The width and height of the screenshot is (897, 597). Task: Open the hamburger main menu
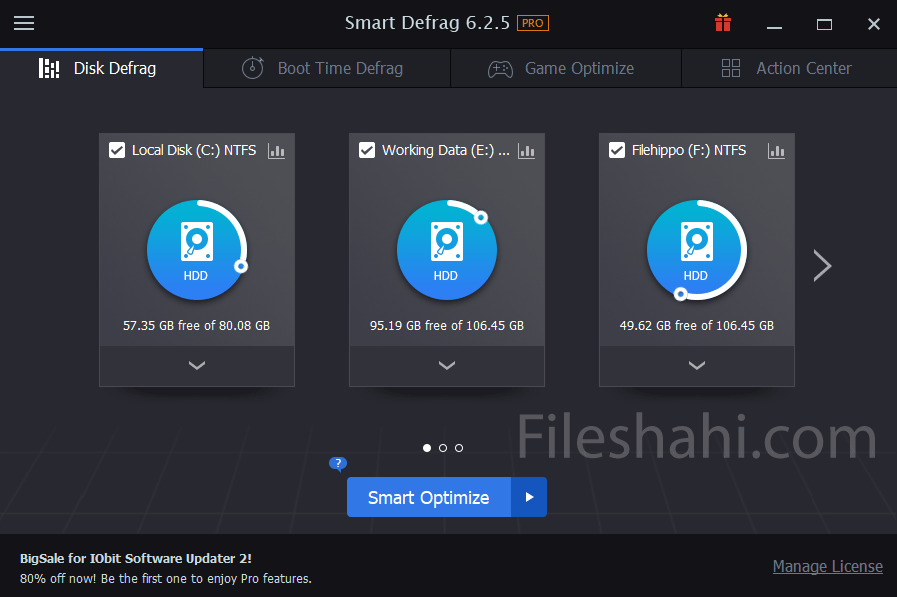24,23
